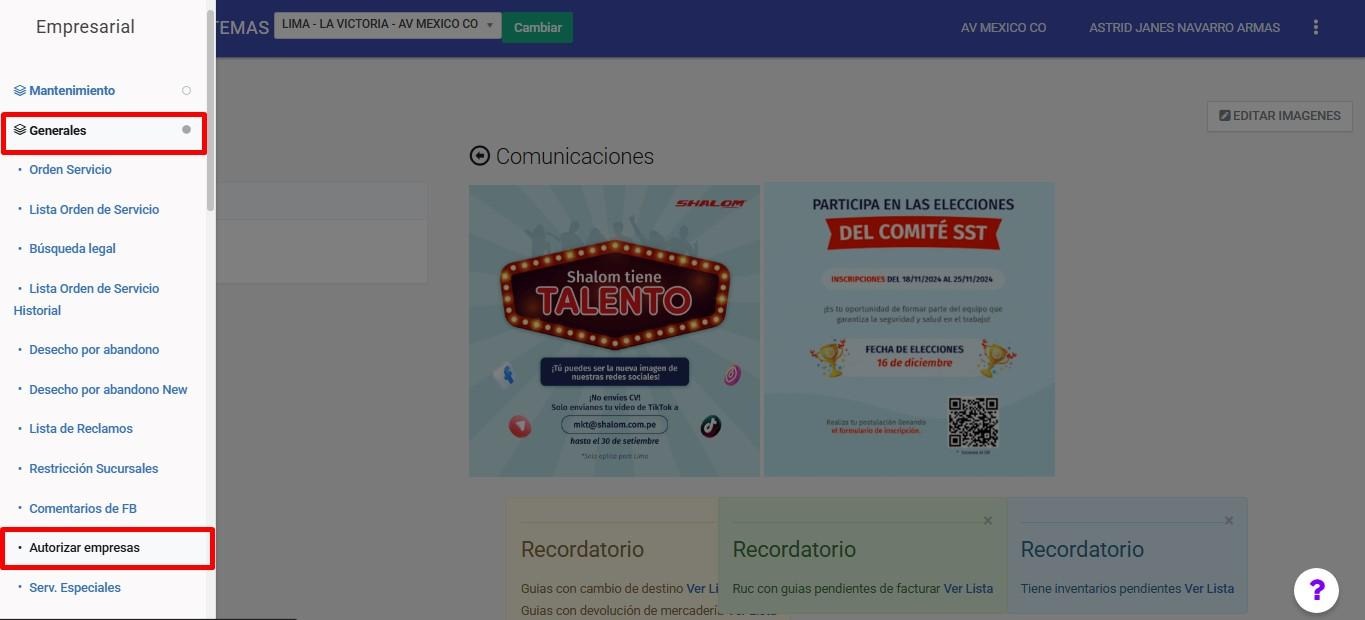Click the EDITAR IMAGENES button
This screenshot has width=1365, height=620.
click(1279, 116)
